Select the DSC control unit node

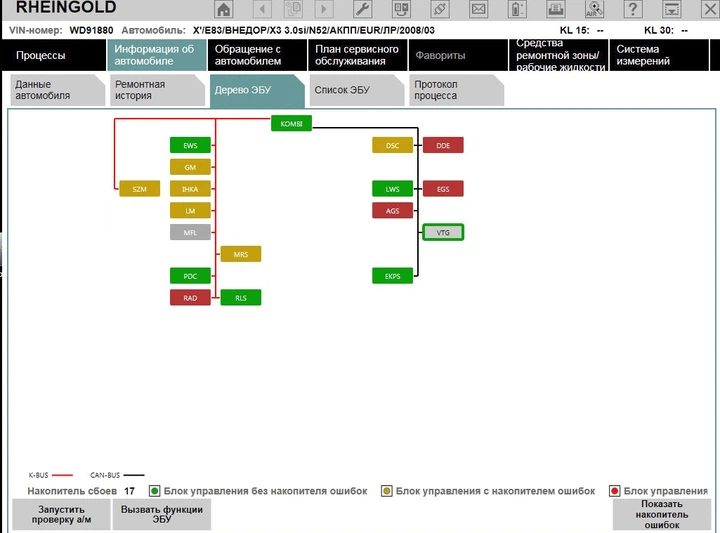pos(392,145)
